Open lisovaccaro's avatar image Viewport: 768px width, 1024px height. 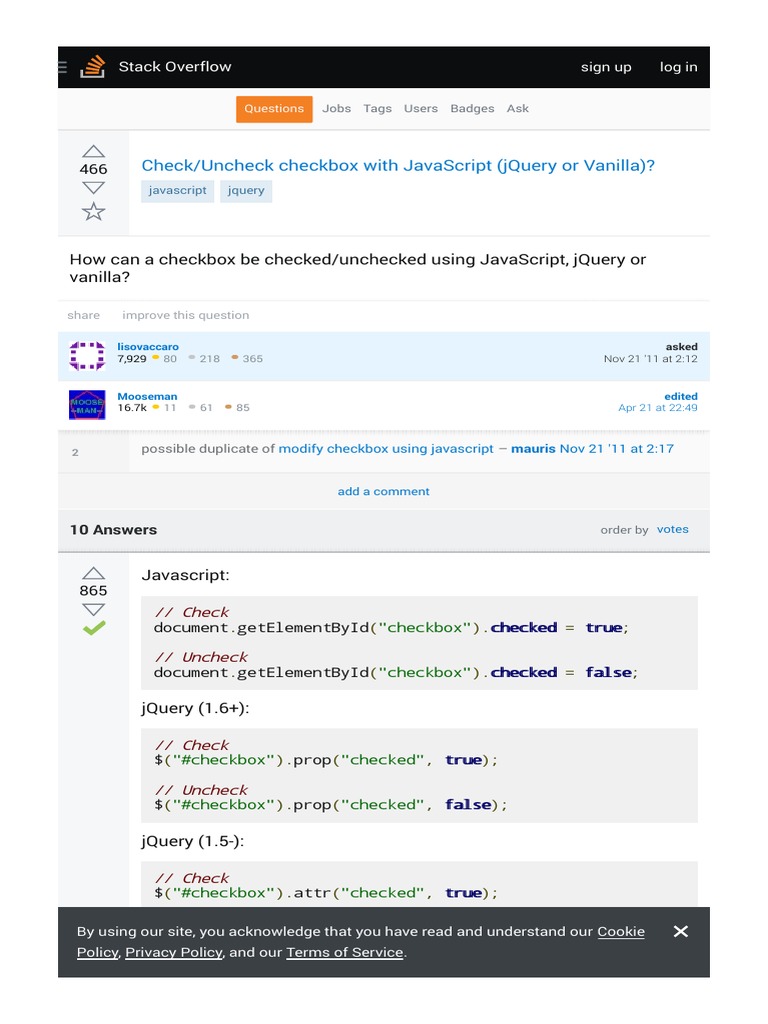click(x=87, y=356)
